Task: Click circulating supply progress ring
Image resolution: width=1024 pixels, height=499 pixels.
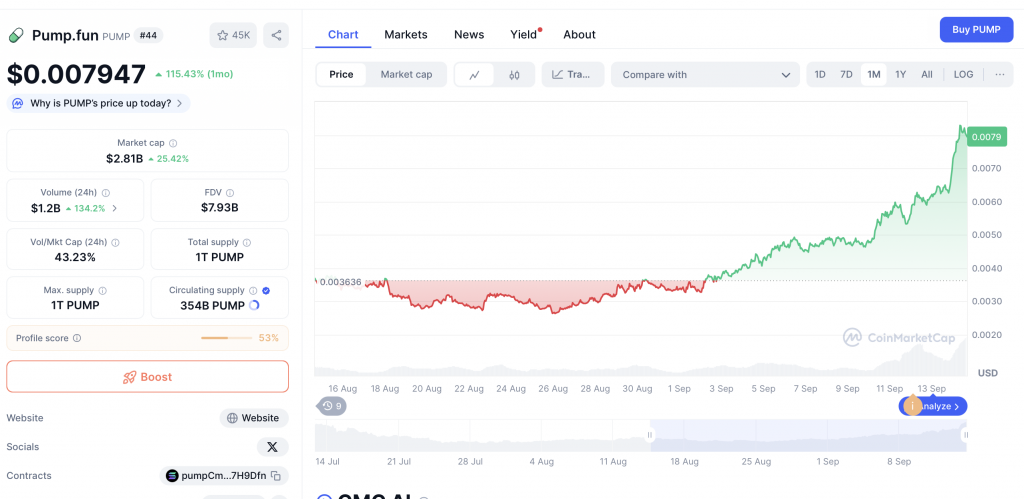Action: click(x=255, y=305)
